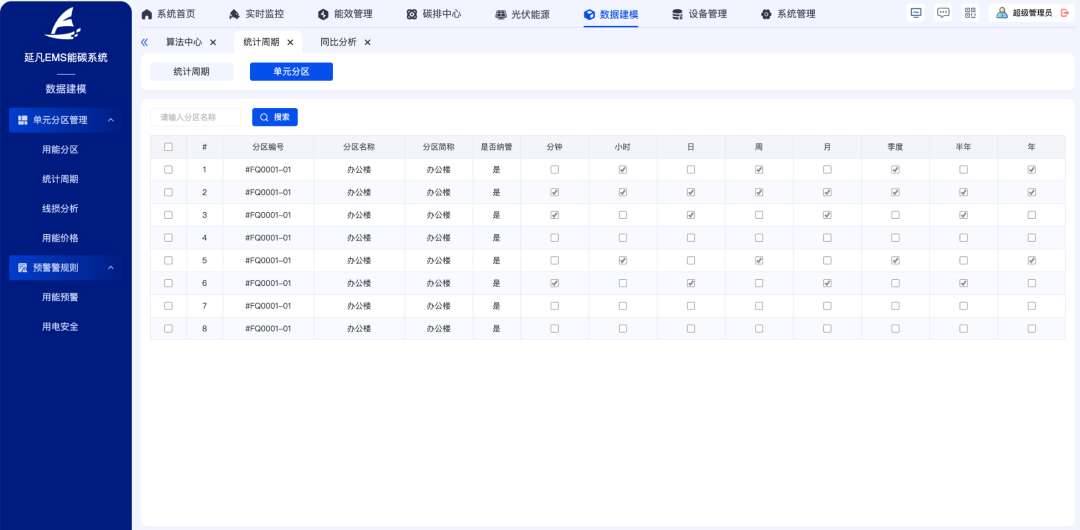
Task: Toggle the select-all checkbox in table header
Action: pos(168,147)
